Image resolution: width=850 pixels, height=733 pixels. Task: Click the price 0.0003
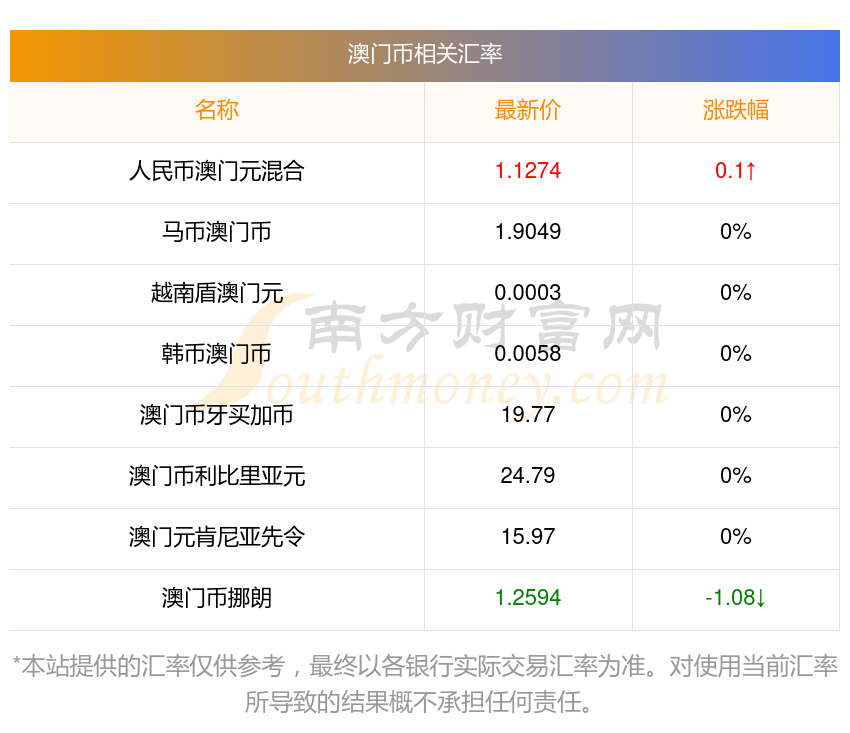[527, 293]
